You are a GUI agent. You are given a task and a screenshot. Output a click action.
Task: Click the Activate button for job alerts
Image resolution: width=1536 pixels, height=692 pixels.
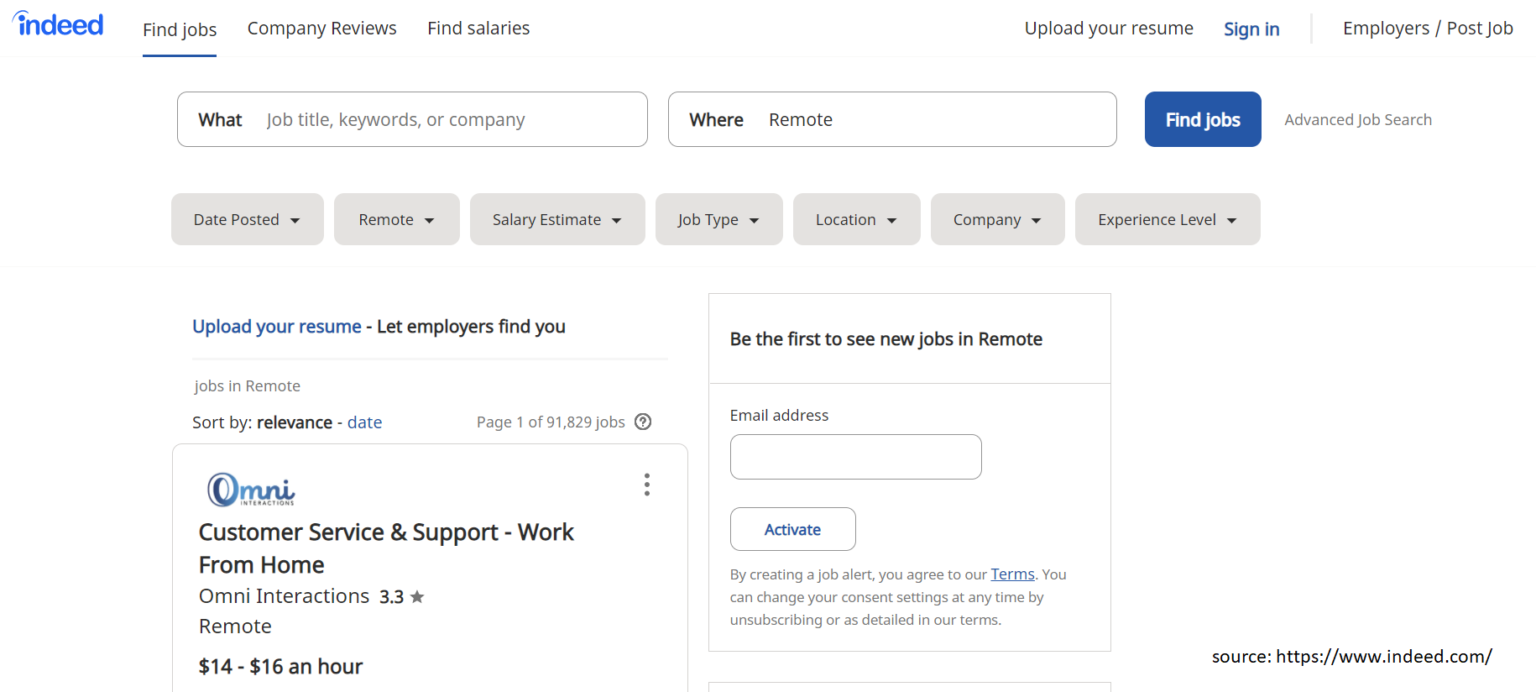pyautogui.click(x=792, y=529)
